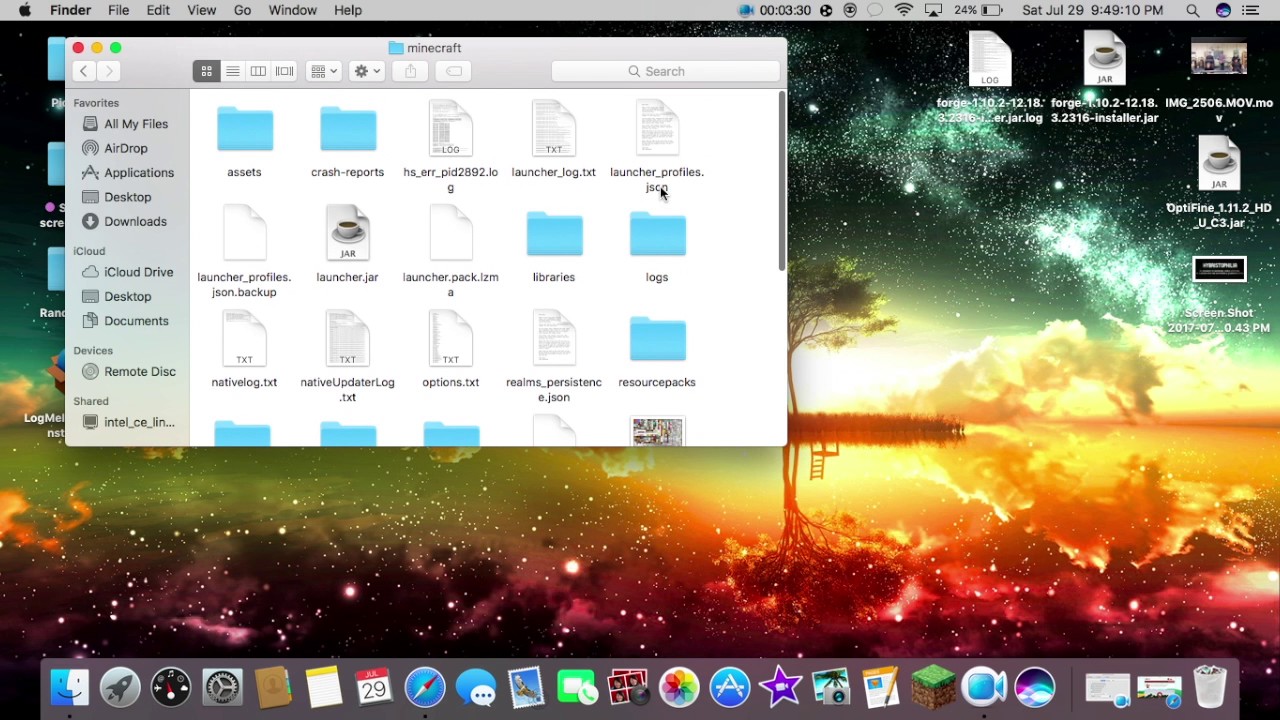Select launcher.pack.lzma file

(451, 234)
